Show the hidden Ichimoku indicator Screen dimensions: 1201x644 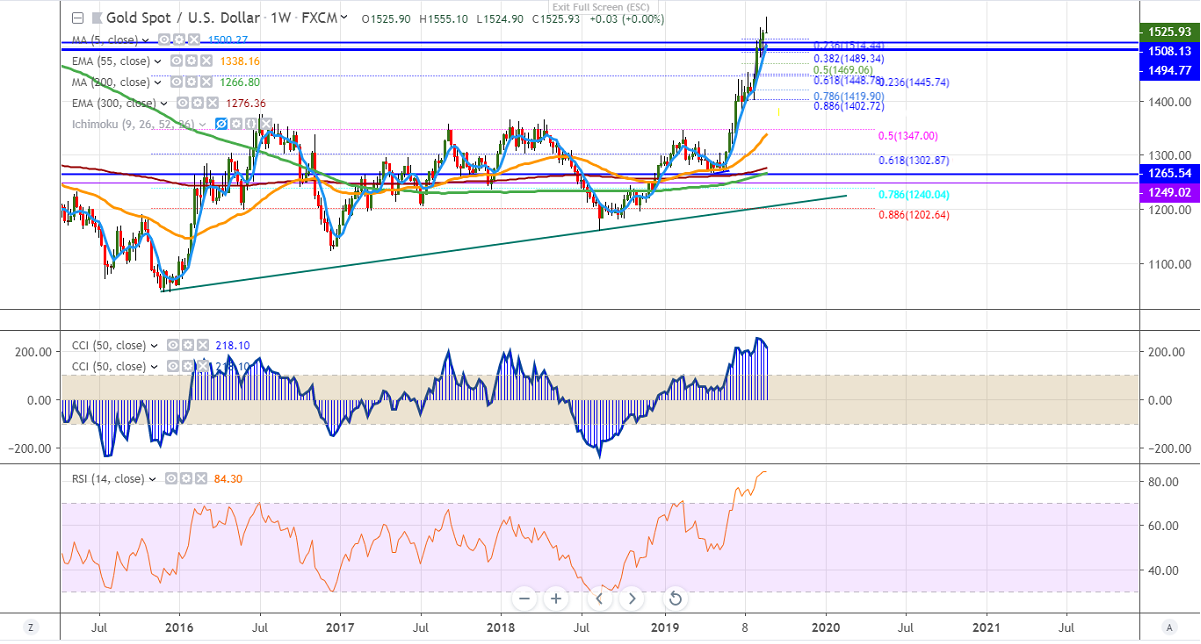point(221,124)
